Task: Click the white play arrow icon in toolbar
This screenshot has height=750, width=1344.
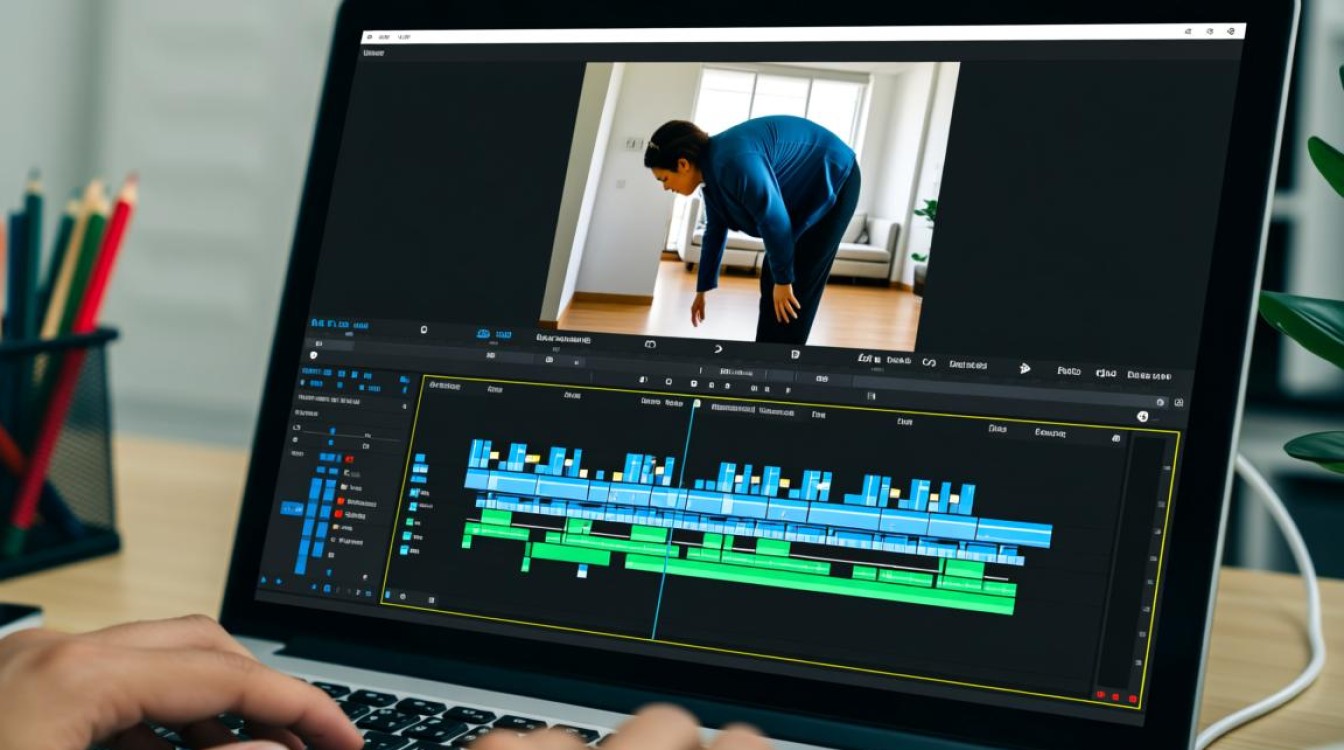Action: 1025,368
